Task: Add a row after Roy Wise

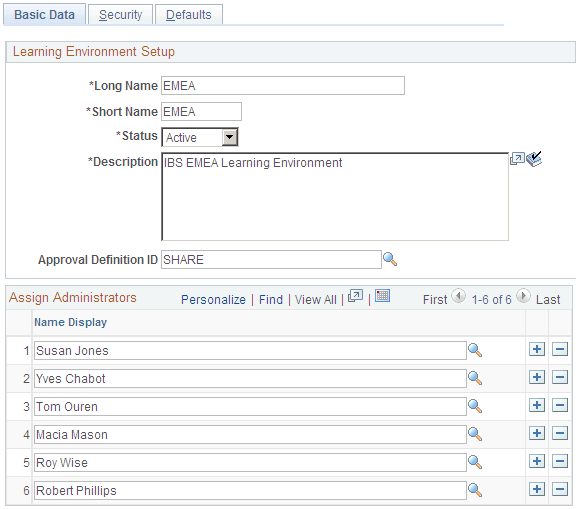Action: pyautogui.click(x=537, y=461)
